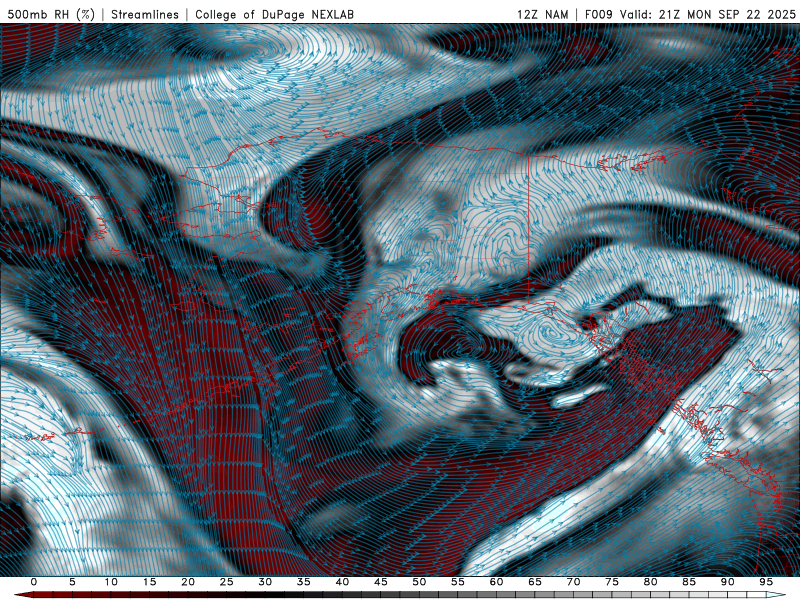This screenshot has height=600, width=800.
Task: Select the colorbar label "85"
Action: 689,582
